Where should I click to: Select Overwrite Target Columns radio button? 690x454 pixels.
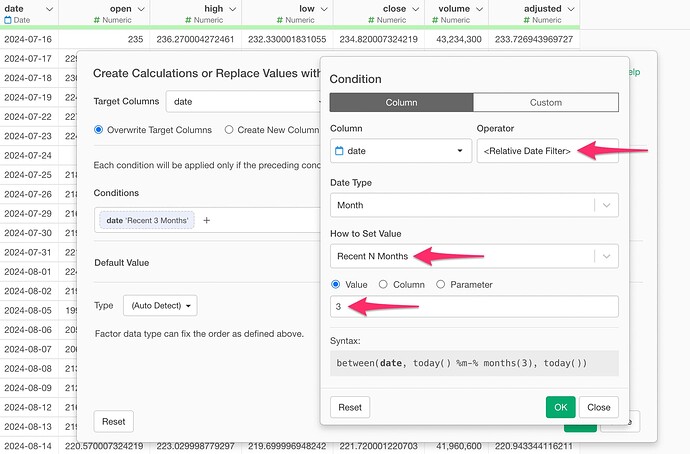coord(98,130)
